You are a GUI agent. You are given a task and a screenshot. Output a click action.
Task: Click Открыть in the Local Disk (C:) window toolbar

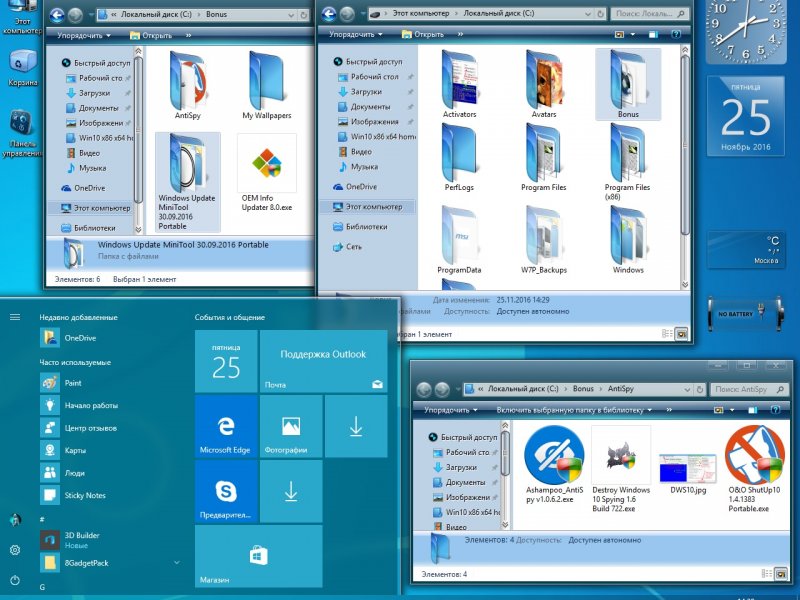click(x=423, y=34)
